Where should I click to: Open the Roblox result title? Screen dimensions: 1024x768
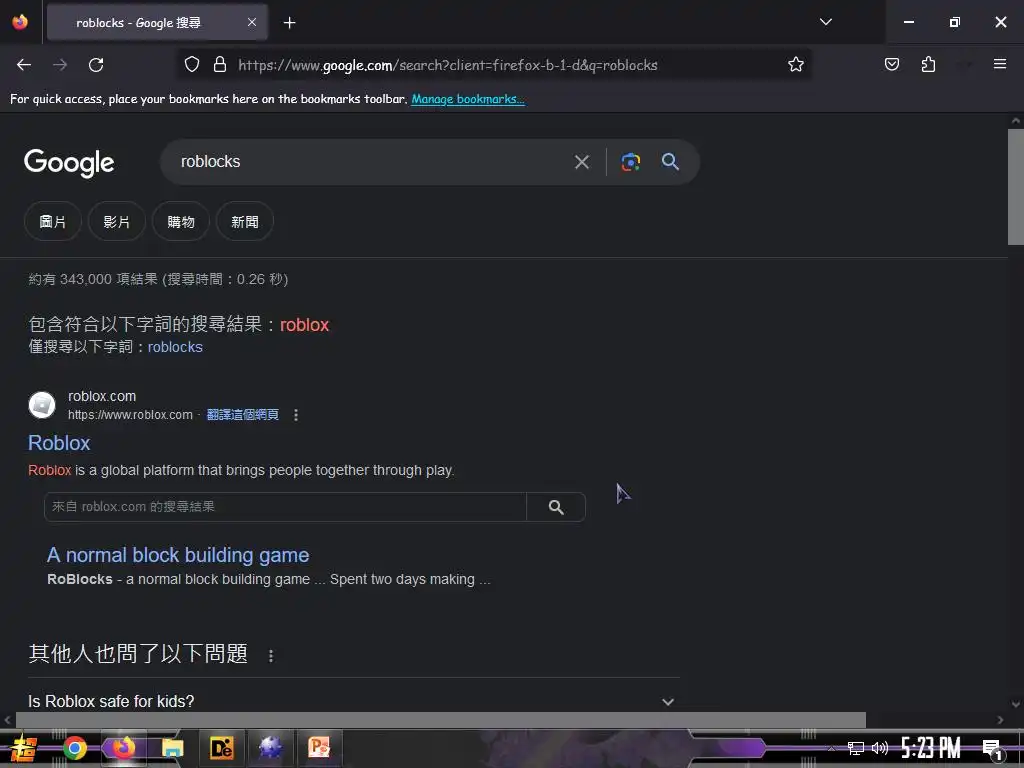coord(59,443)
